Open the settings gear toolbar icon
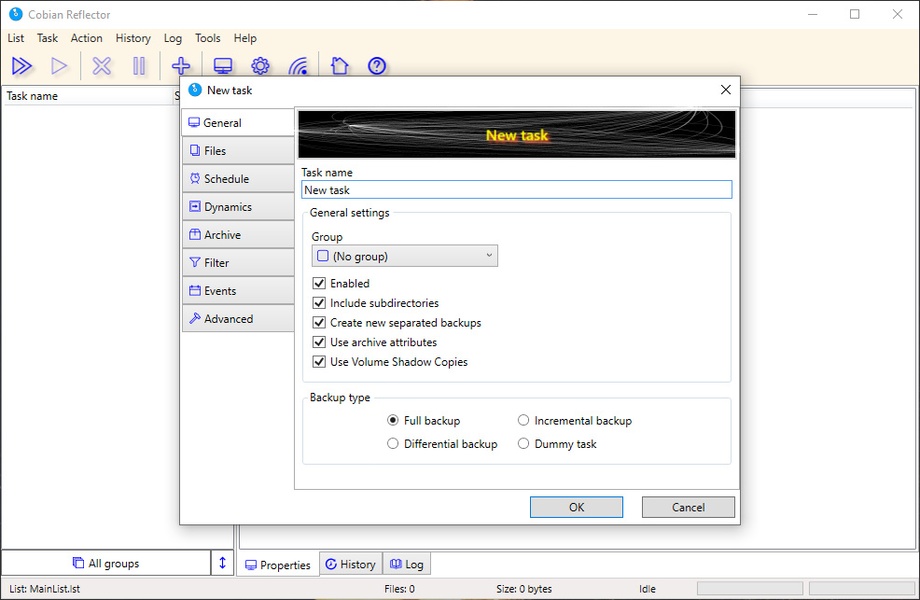Image resolution: width=920 pixels, height=600 pixels. 260,66
